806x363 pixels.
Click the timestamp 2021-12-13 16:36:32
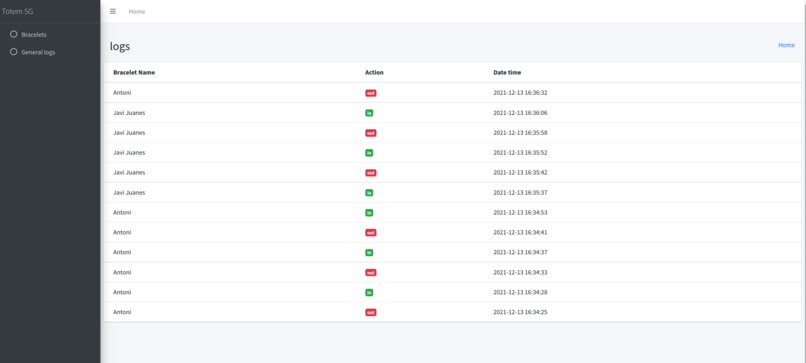[x=520, y=93]
